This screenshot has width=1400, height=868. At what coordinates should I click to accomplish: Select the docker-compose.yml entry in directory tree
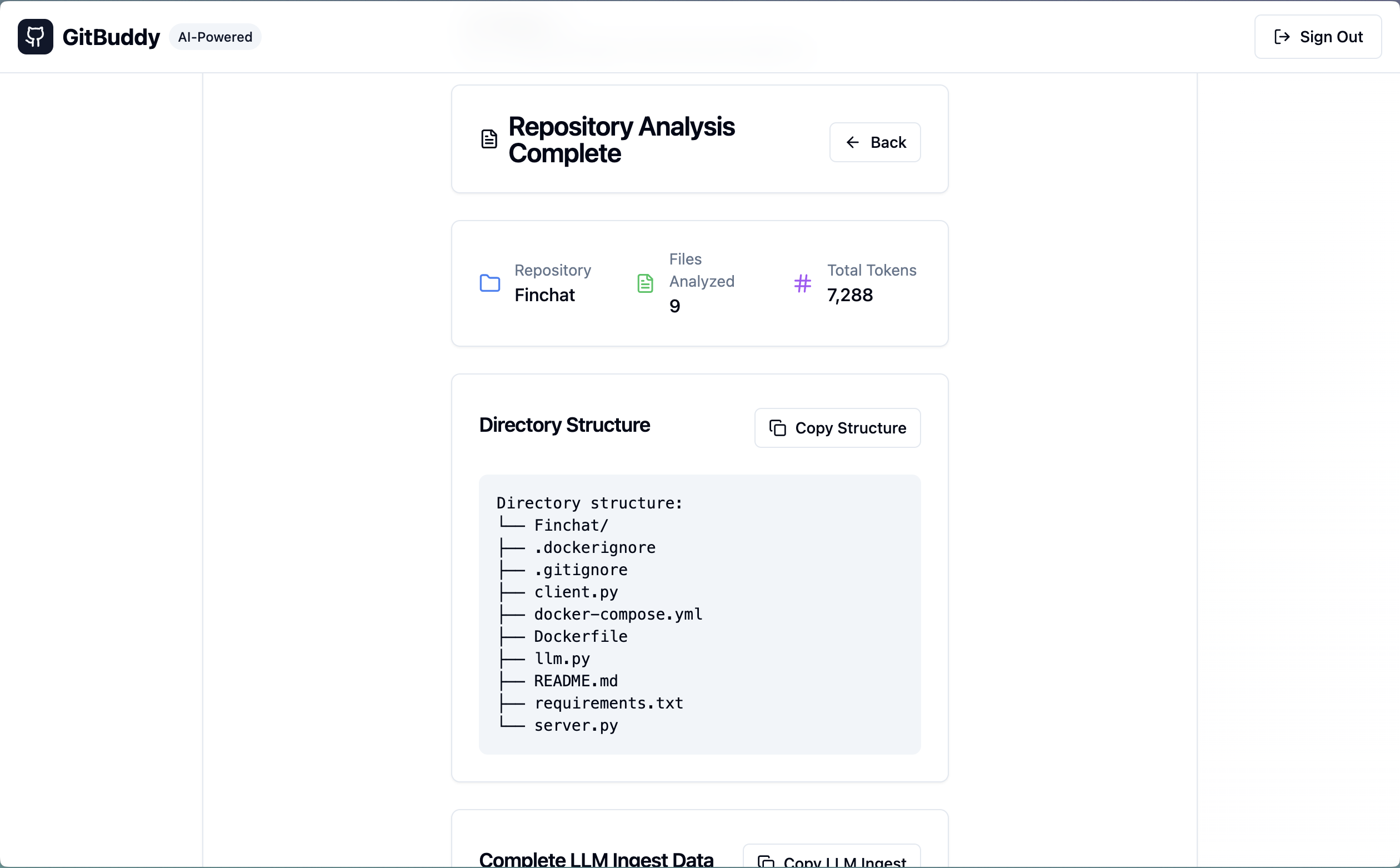pyautogui.click(x=618, y=614)
